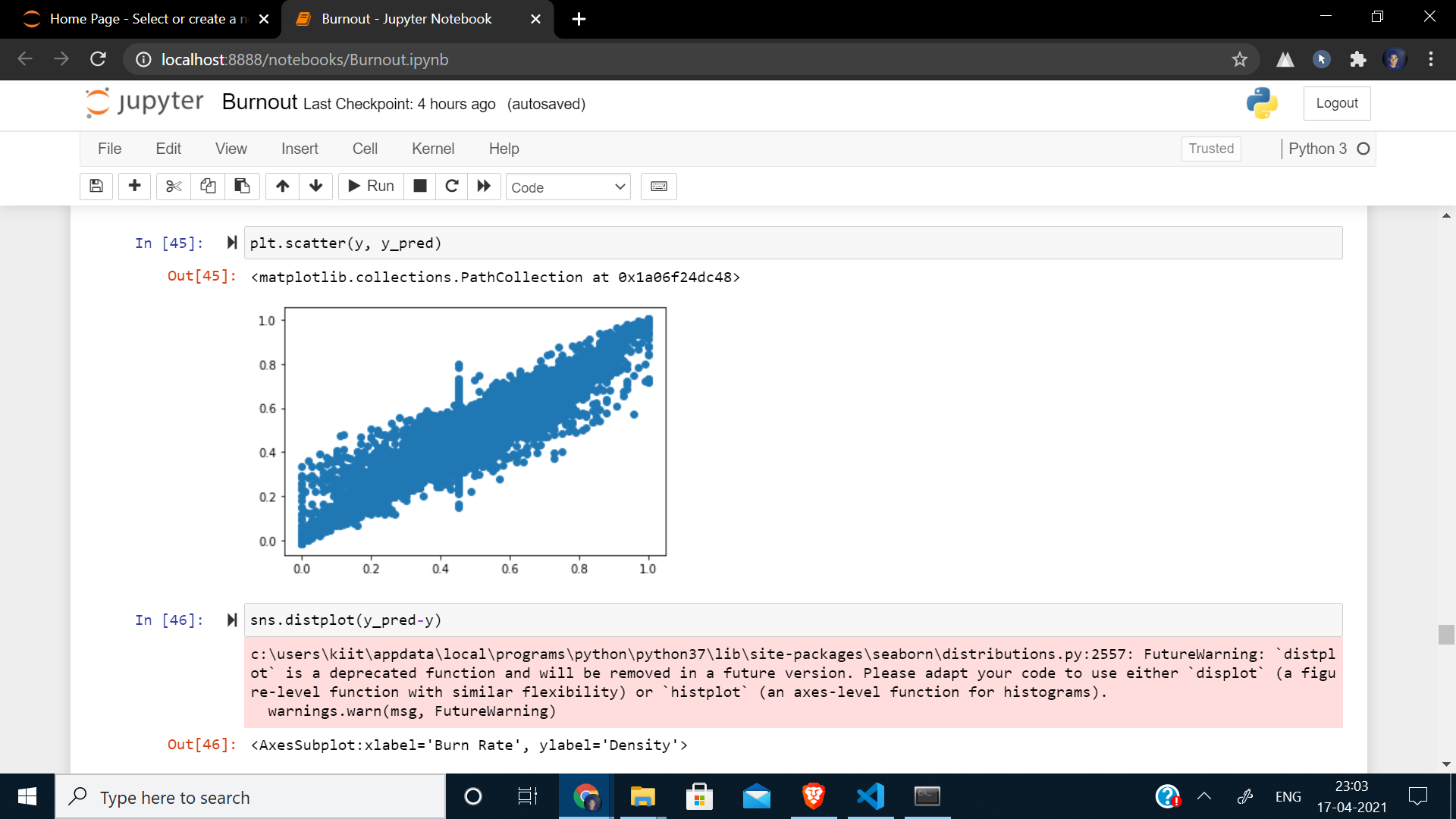Logout of Jupyter
This screenshot has width=1456, height=819.
click(x=1336, y=103)
